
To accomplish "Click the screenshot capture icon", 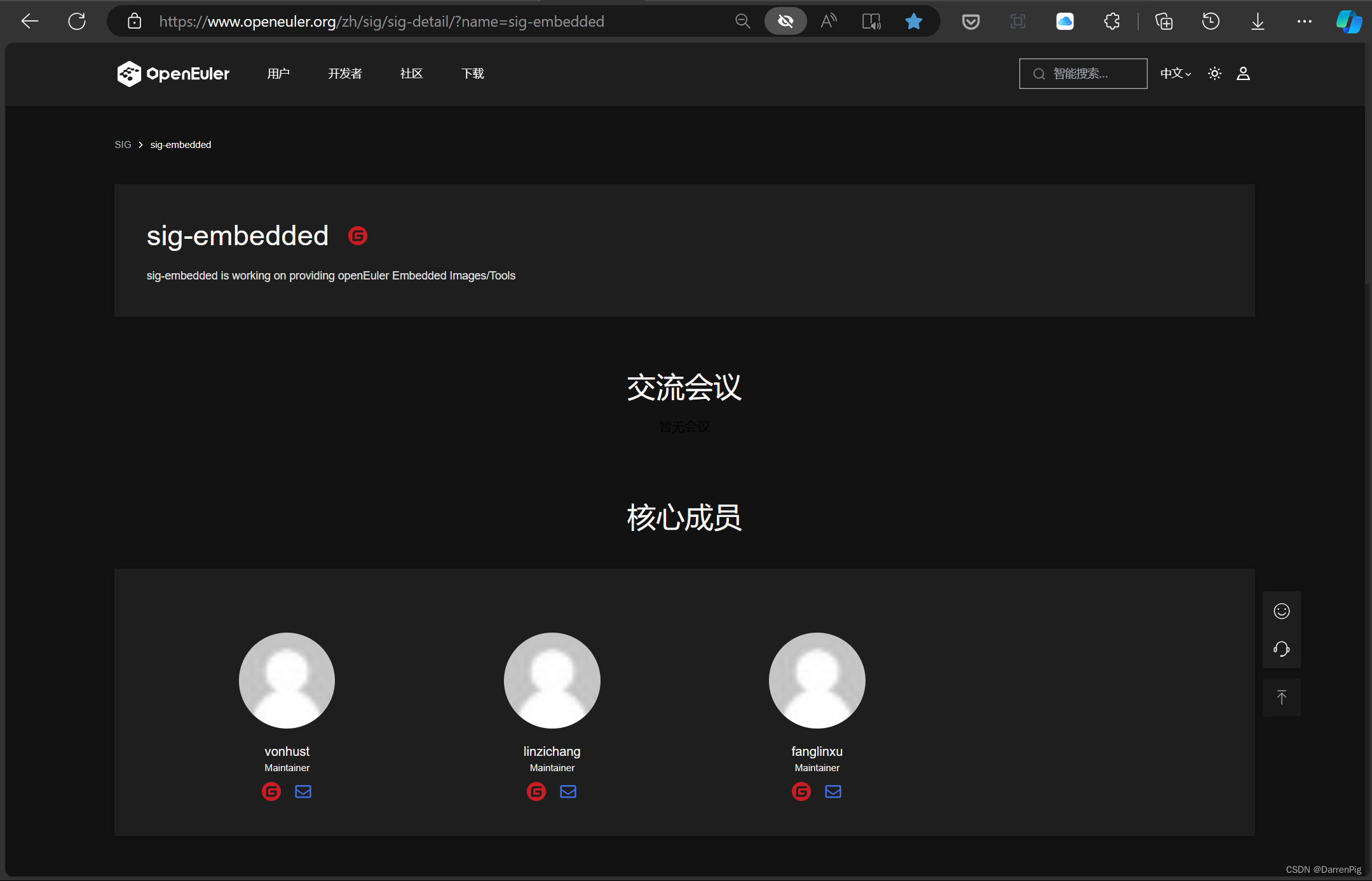I will 1017,22.
